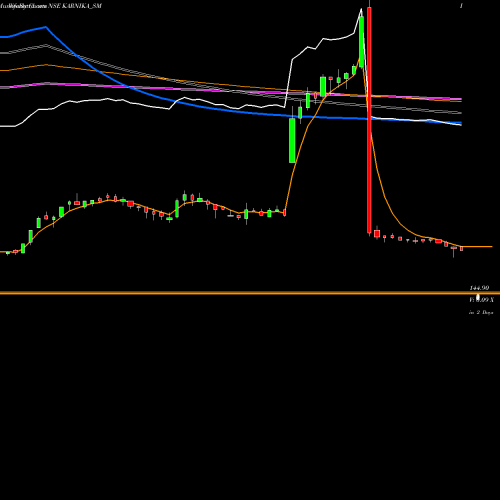Click the volume value label beside the volume bar
This screenshot has width=500, height=500.
[x=481, y=300]
